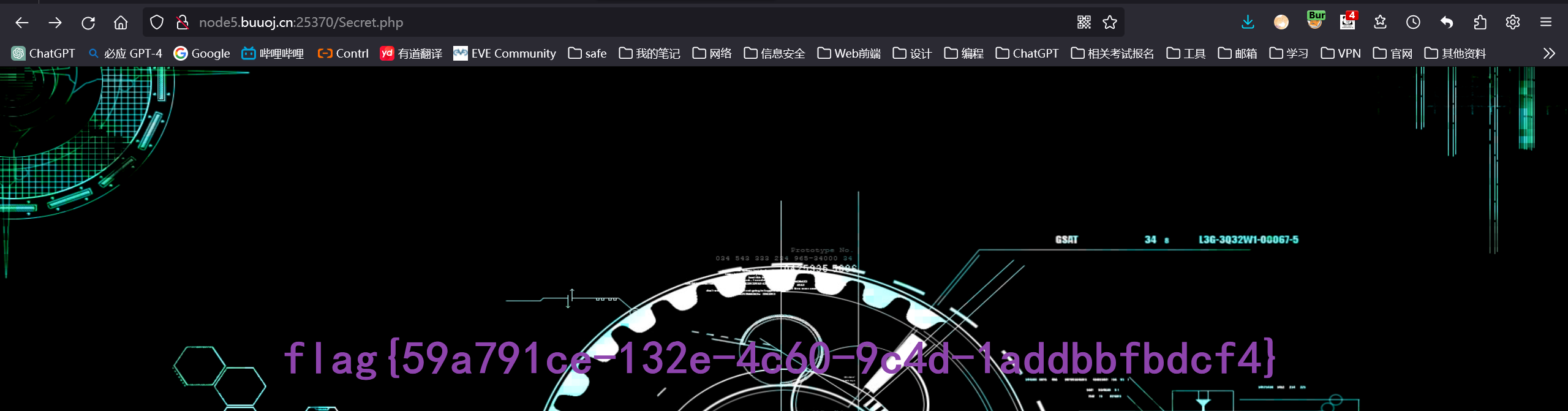Click the undo closed tab arrow

click(x=1447, y=23)
